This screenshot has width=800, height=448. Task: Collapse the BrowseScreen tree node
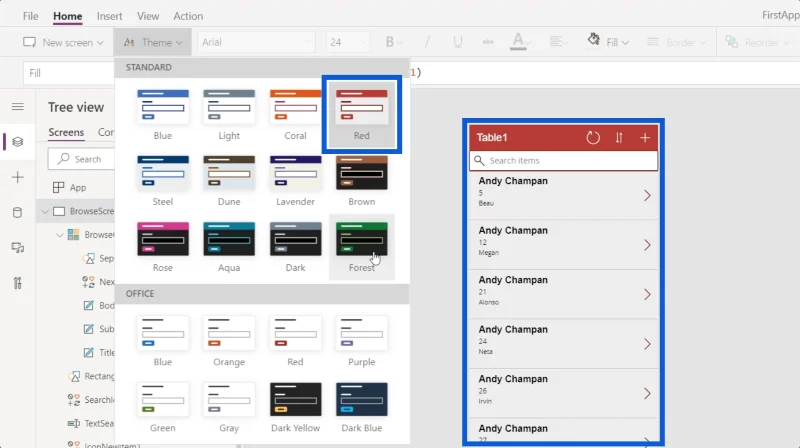tap(45, 211)
